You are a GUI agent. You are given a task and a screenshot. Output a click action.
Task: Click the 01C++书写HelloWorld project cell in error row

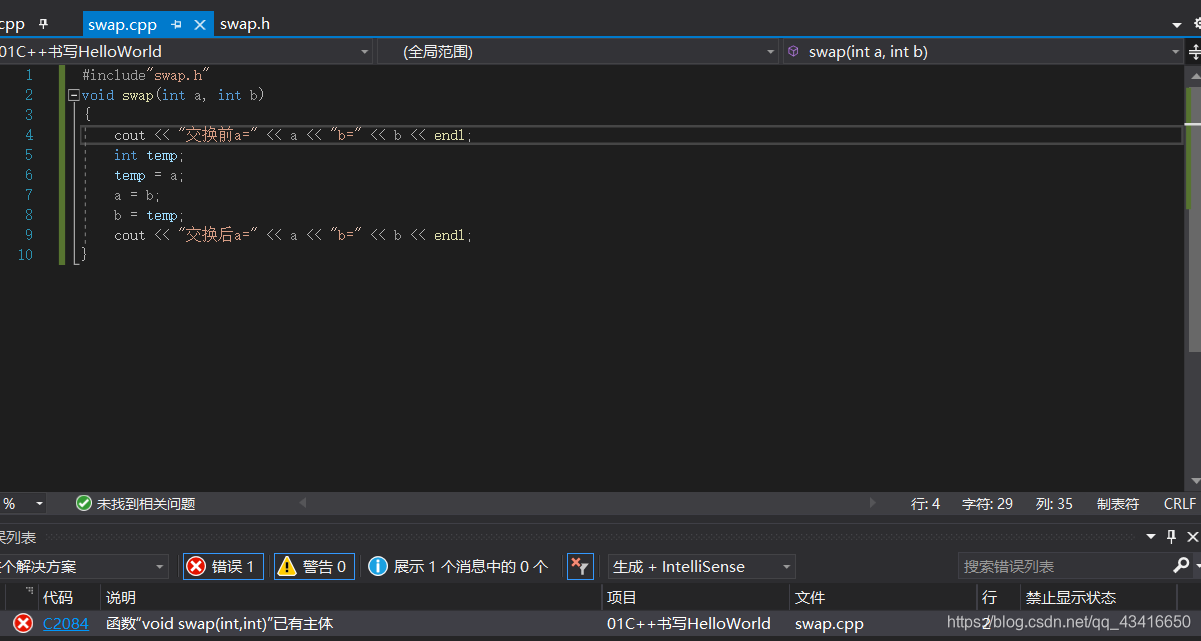pyautogui.click(x=689, y=623)
